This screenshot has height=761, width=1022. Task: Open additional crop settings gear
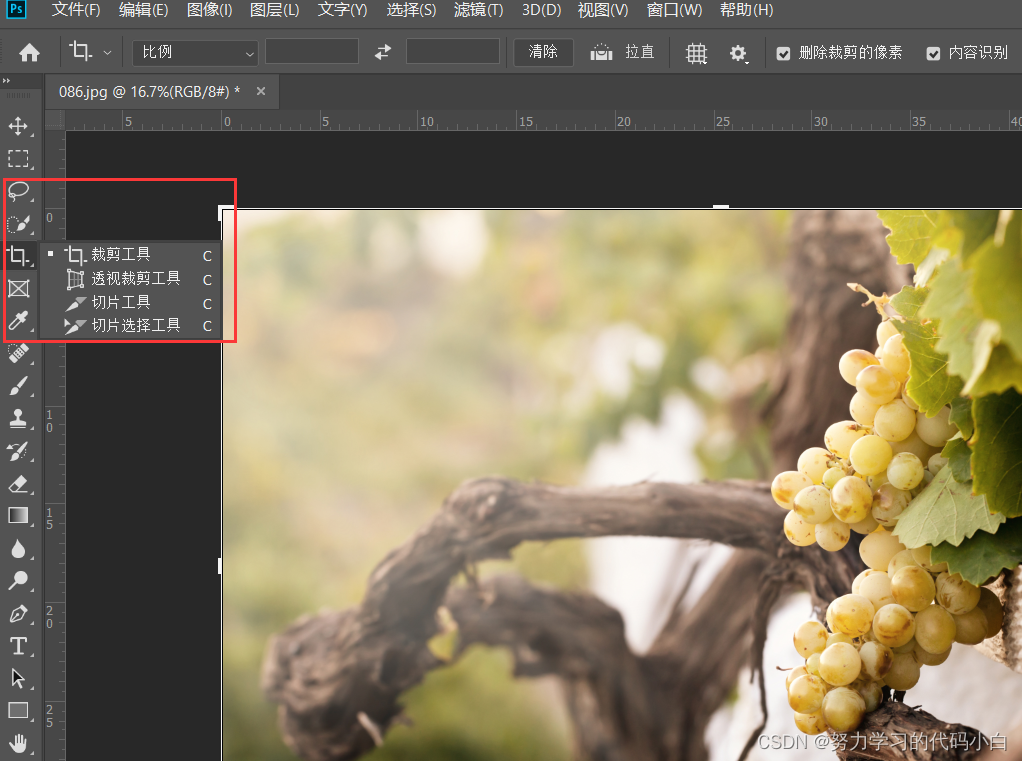tap(738, 53)
